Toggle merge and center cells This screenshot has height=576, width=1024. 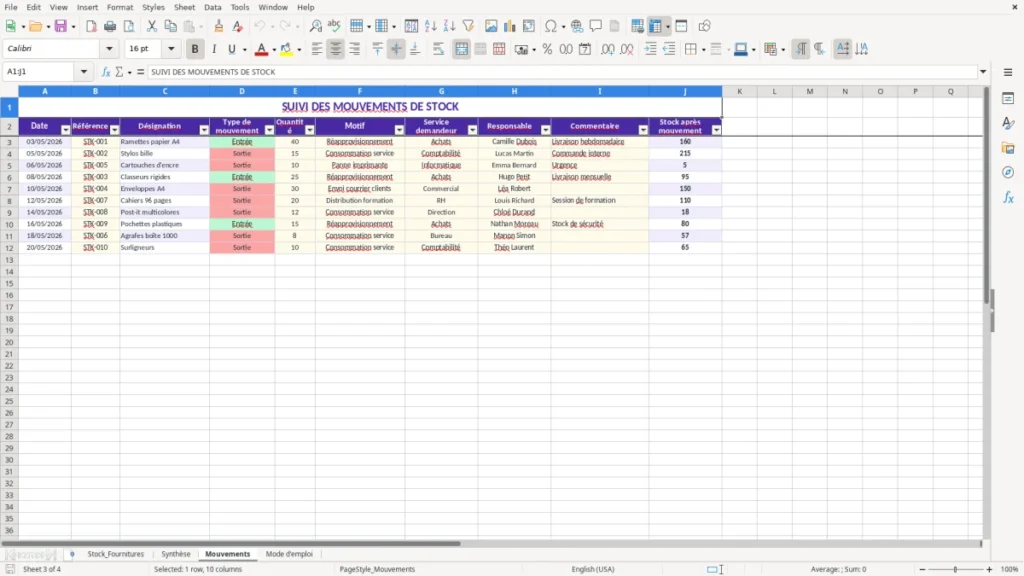tap(461, 49)
